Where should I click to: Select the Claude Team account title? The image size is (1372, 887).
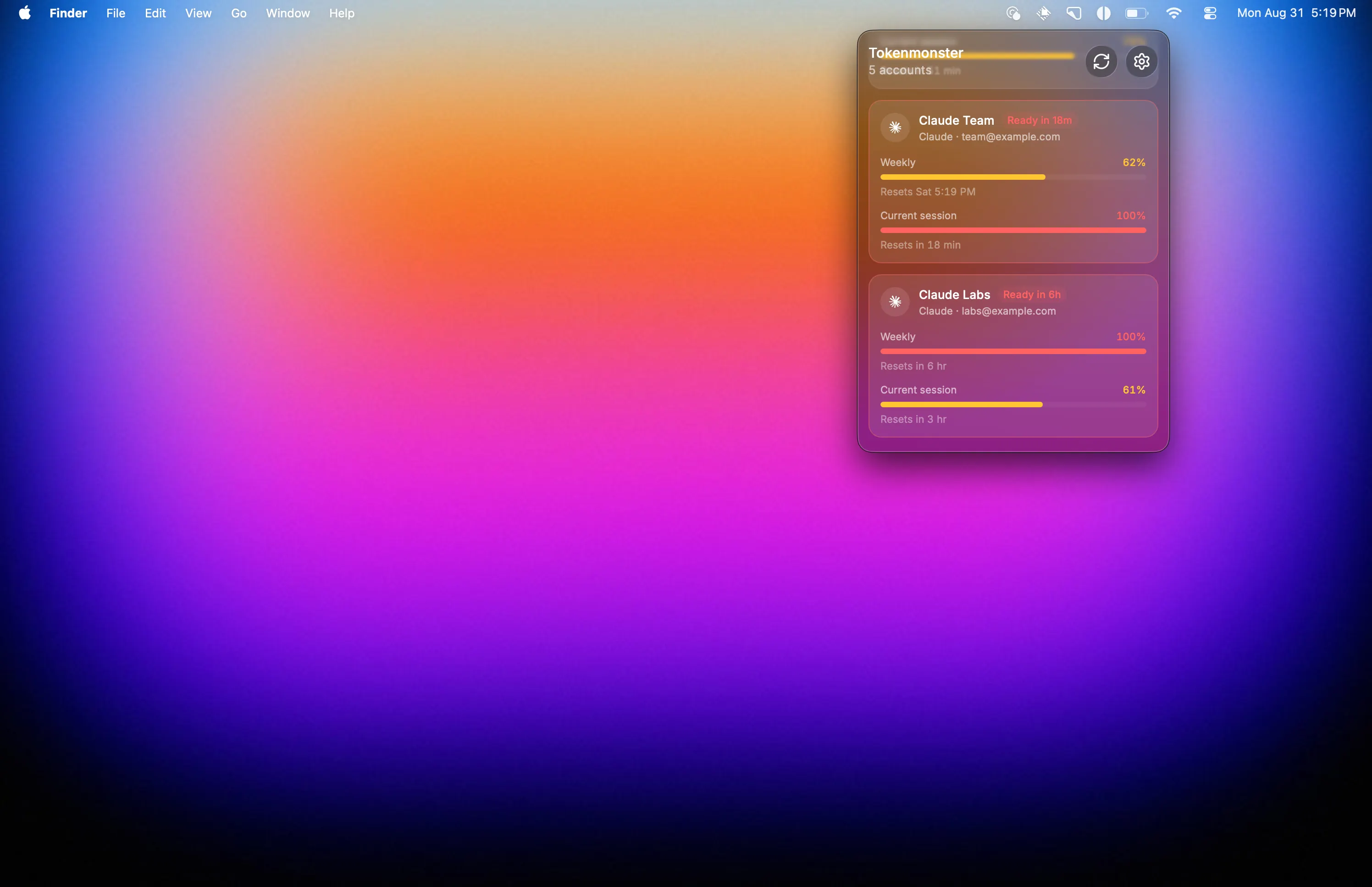click(x=956, y=120)
